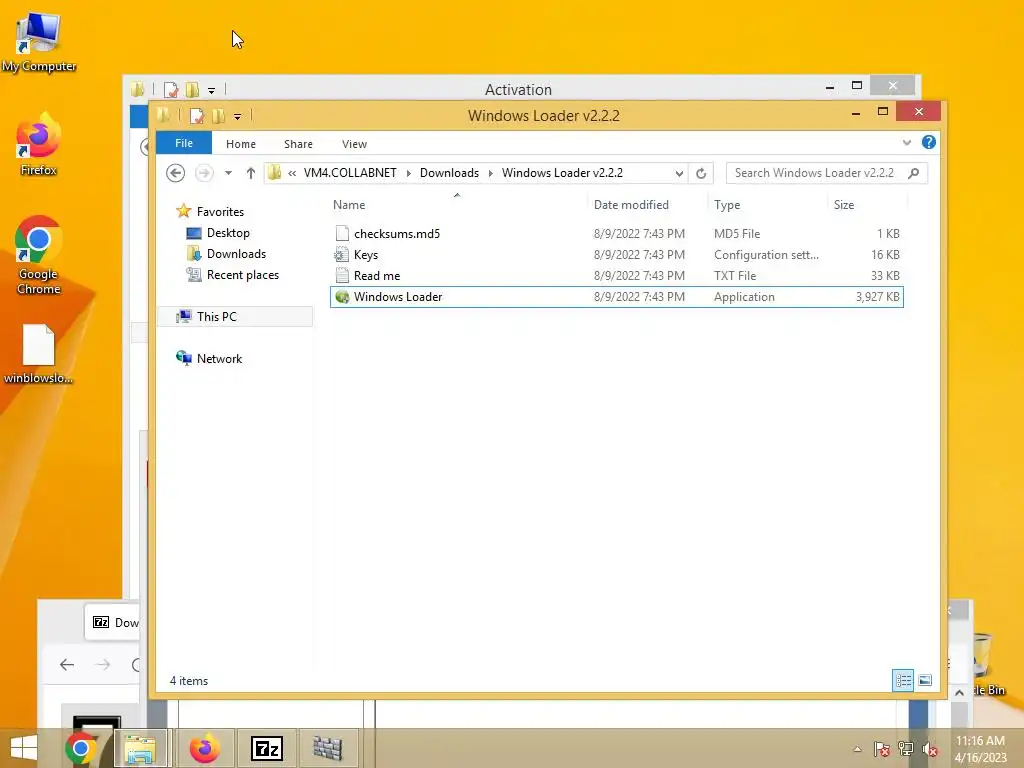This screenshot has width=1024, height=768.
Task: Click the Activation window title bar
Action: click(x=518, y=89)
